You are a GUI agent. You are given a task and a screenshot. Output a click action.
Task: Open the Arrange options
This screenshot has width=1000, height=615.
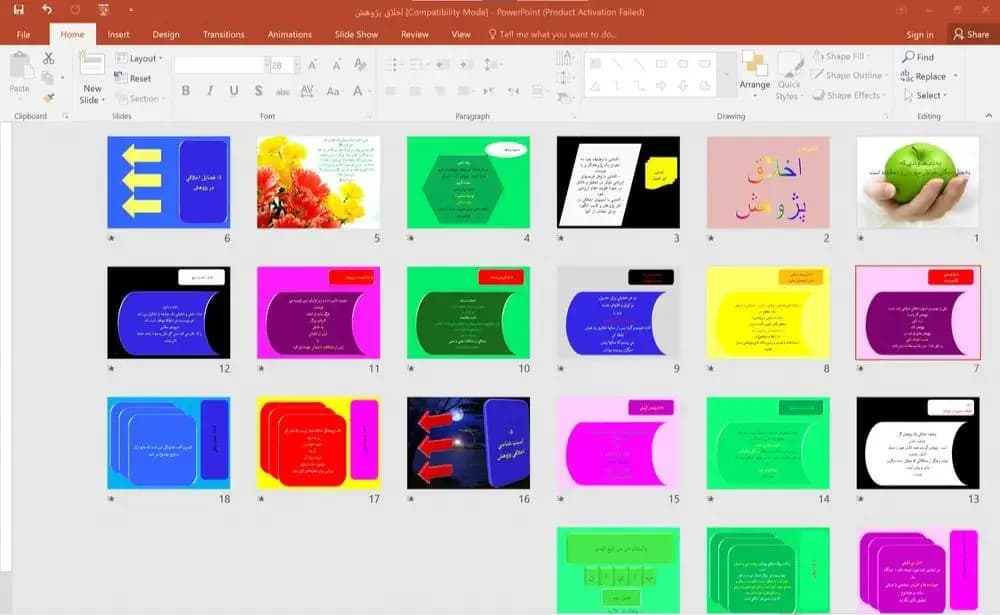tap(754, 75)
